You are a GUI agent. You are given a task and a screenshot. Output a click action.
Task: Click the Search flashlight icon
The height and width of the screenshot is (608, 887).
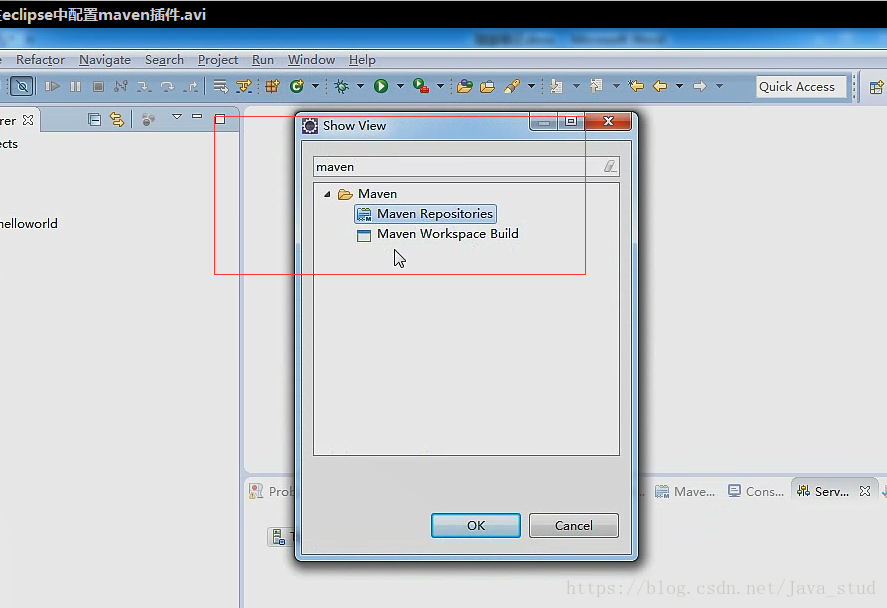point(512,87)
